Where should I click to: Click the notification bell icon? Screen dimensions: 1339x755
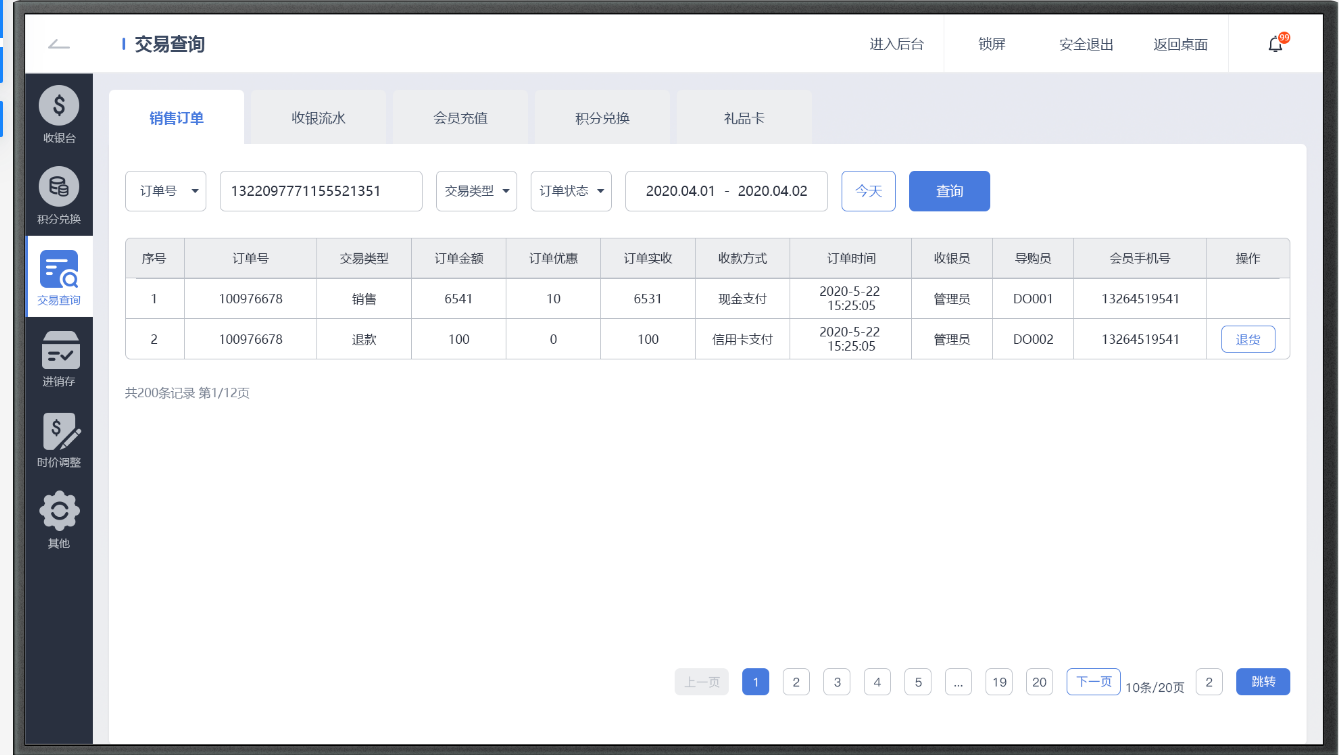(x=1276, y=44)
